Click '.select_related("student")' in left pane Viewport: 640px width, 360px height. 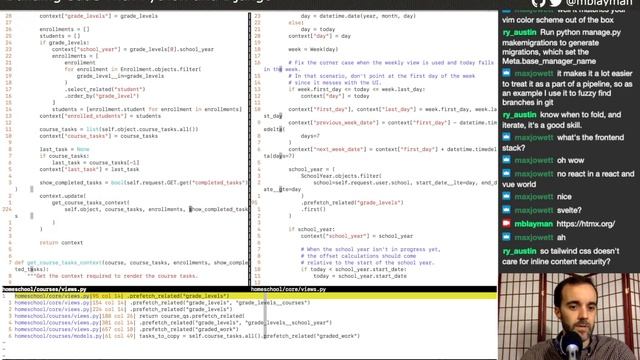tap(104, 89)
